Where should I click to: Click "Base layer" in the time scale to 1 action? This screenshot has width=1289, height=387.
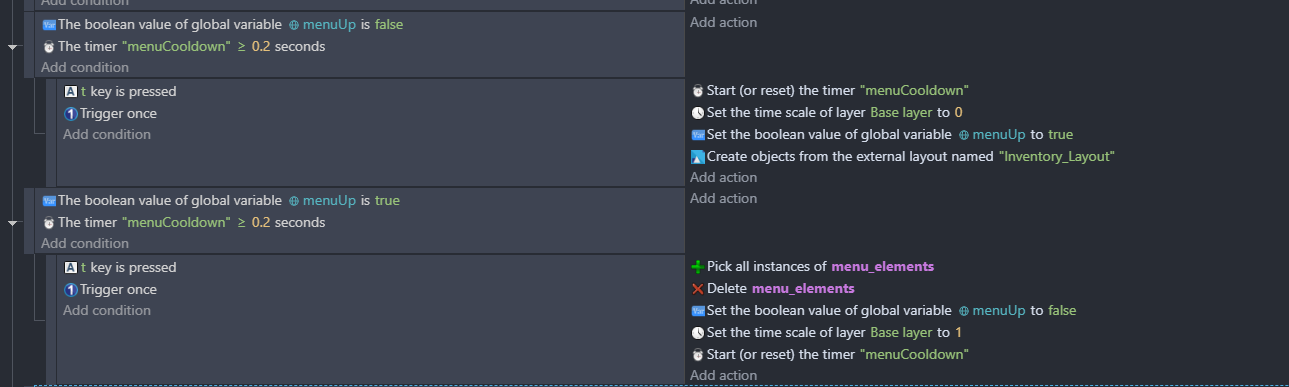tap(902, 332)
